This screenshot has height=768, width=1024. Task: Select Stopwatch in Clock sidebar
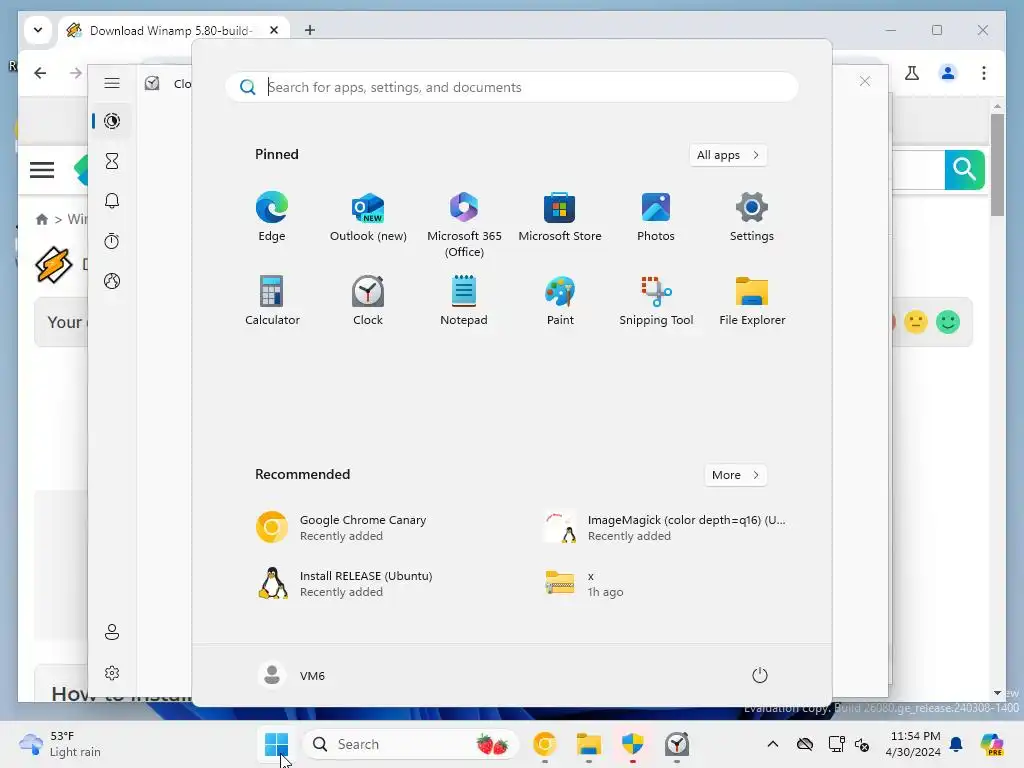[x=112, y=241]
